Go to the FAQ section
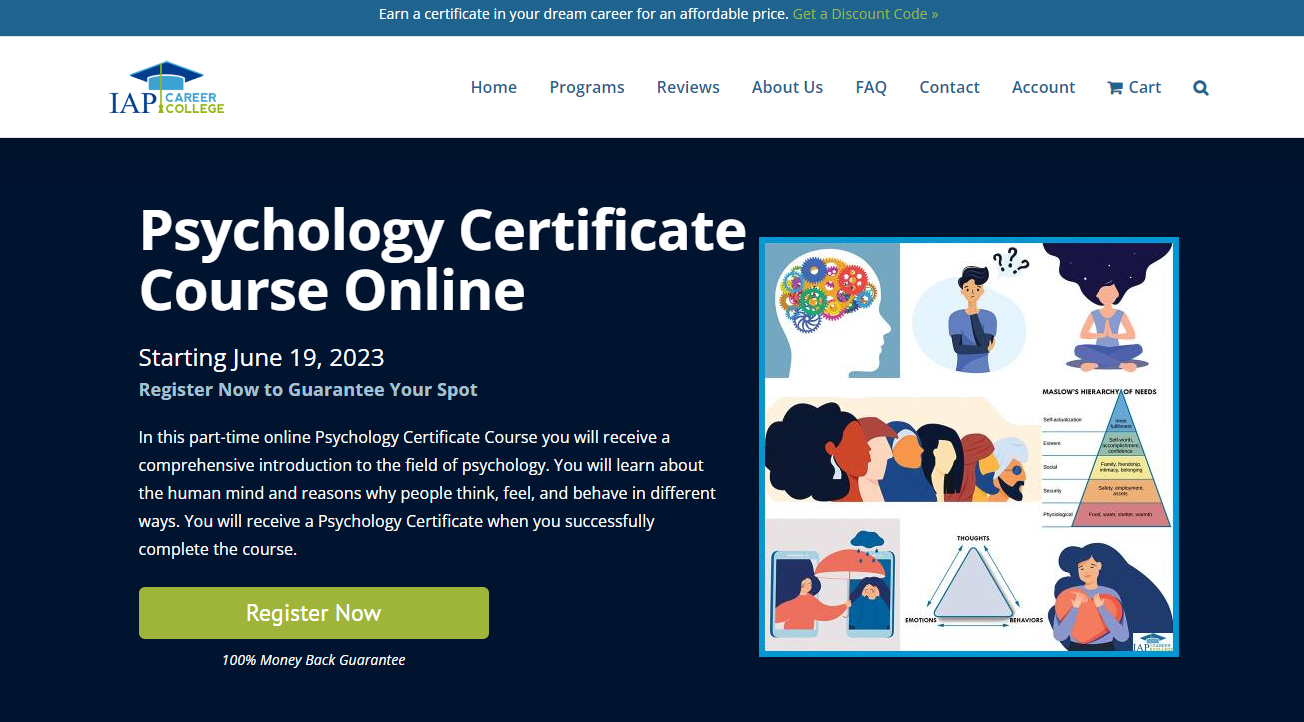1304x722 pixels. (x=871, y=87)
